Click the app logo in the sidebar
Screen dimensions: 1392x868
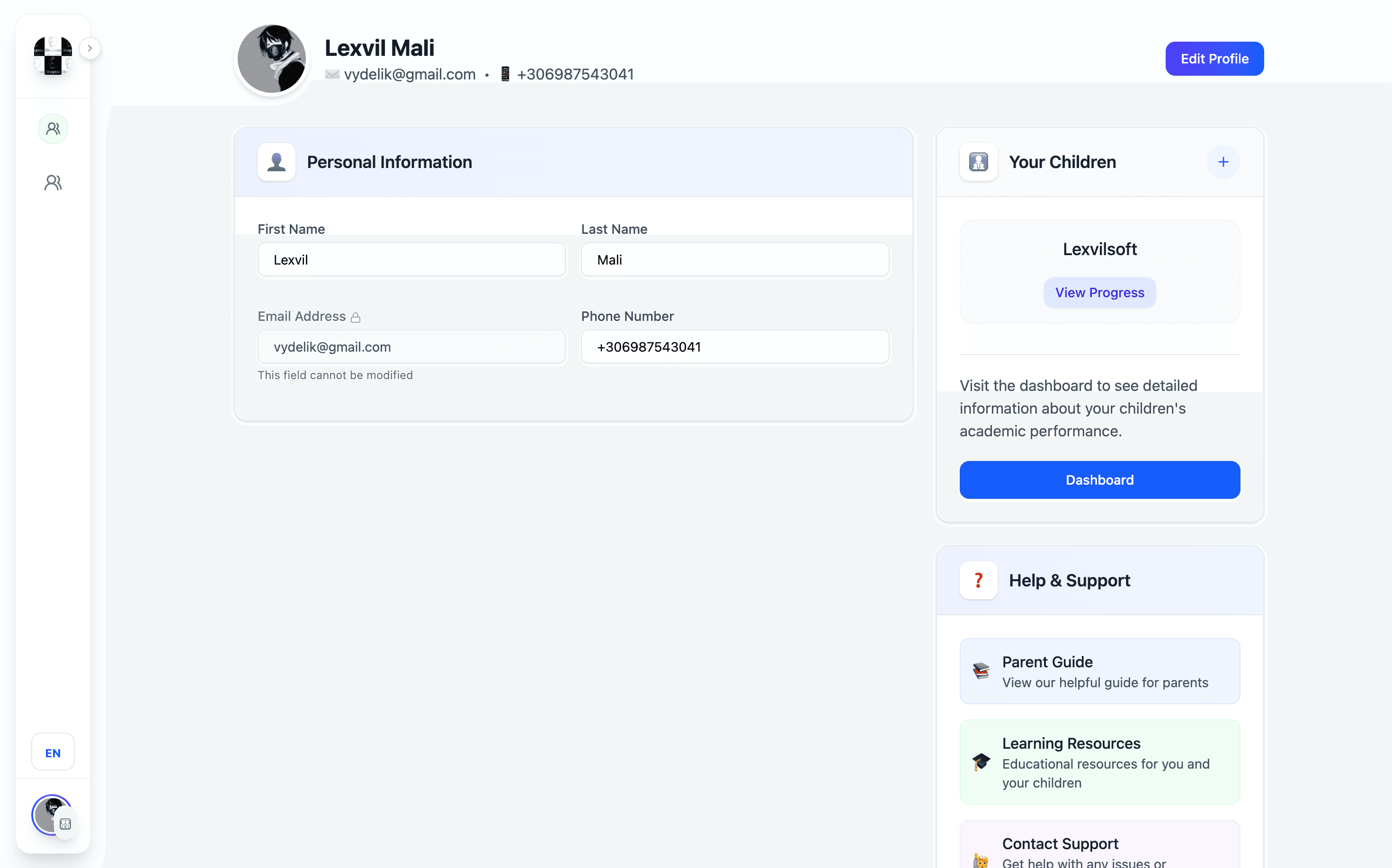click(53, 56)
